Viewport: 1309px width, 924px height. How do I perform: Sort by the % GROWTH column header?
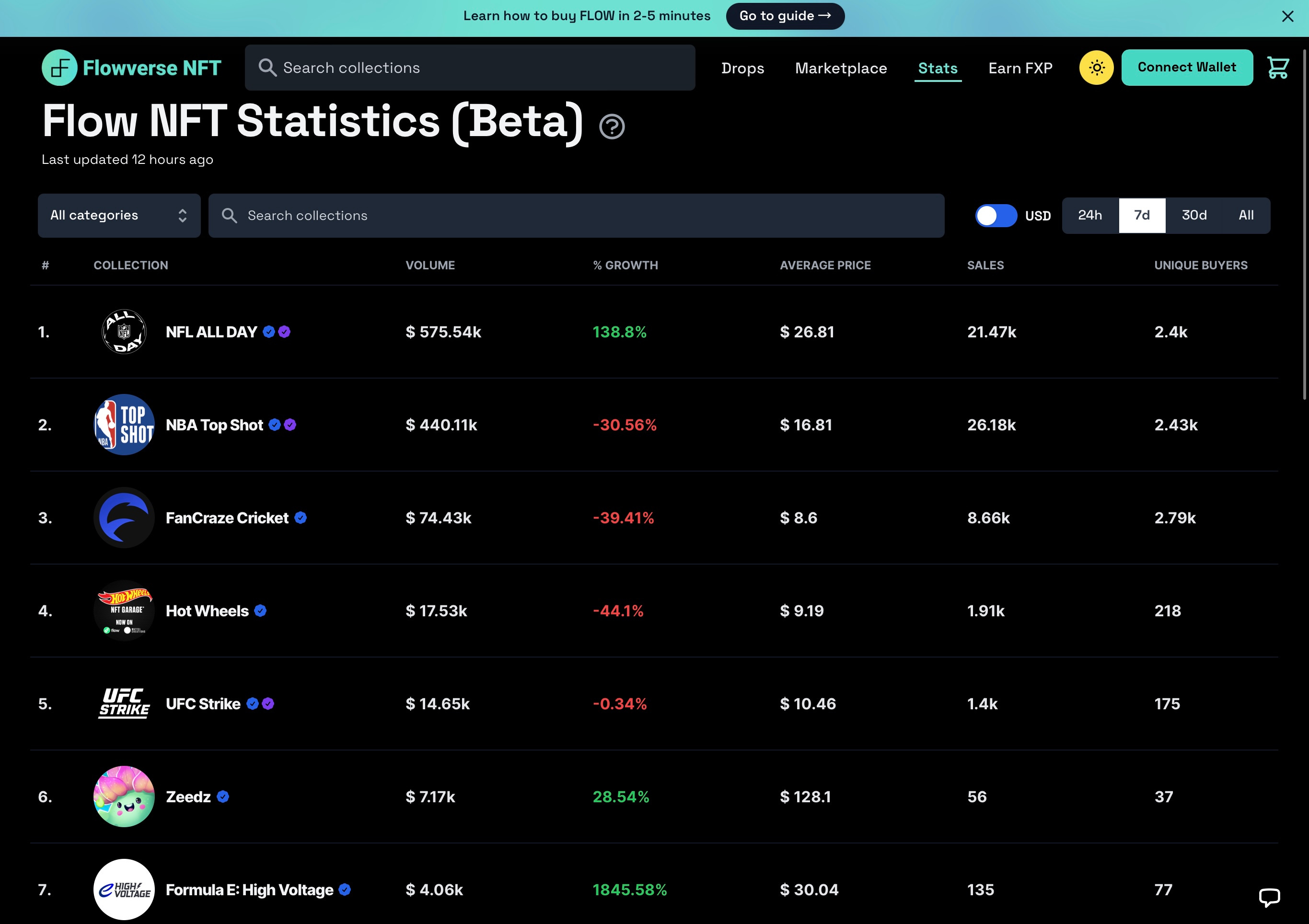coord(626,265)
